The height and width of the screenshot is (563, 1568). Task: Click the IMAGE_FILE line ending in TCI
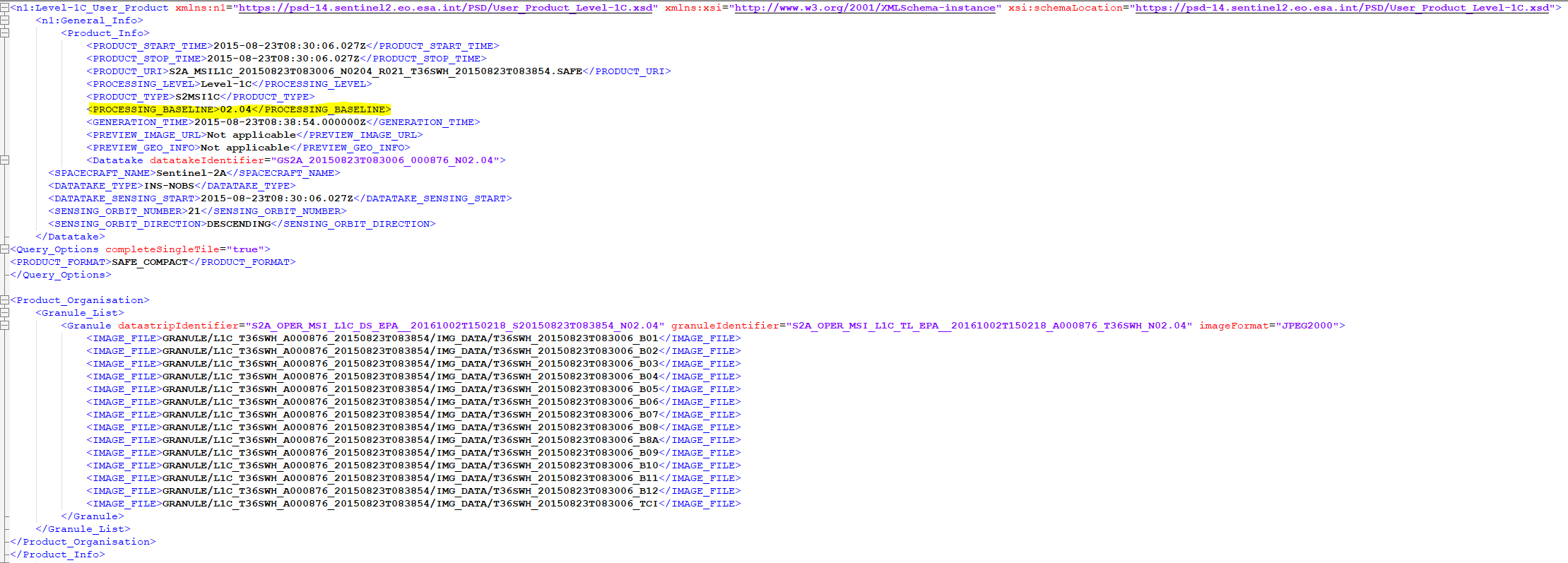[413, 504]
